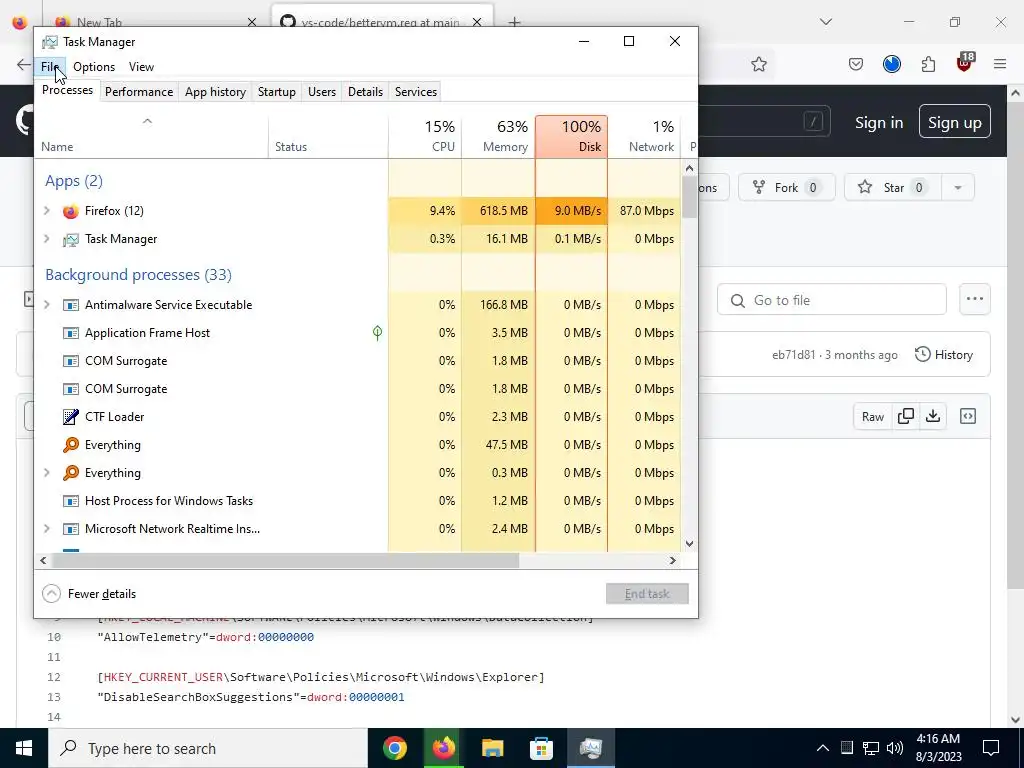The image size is (1024, 768).
Task: Click the Sign up button on GitHub
Action: pos(955,122)
